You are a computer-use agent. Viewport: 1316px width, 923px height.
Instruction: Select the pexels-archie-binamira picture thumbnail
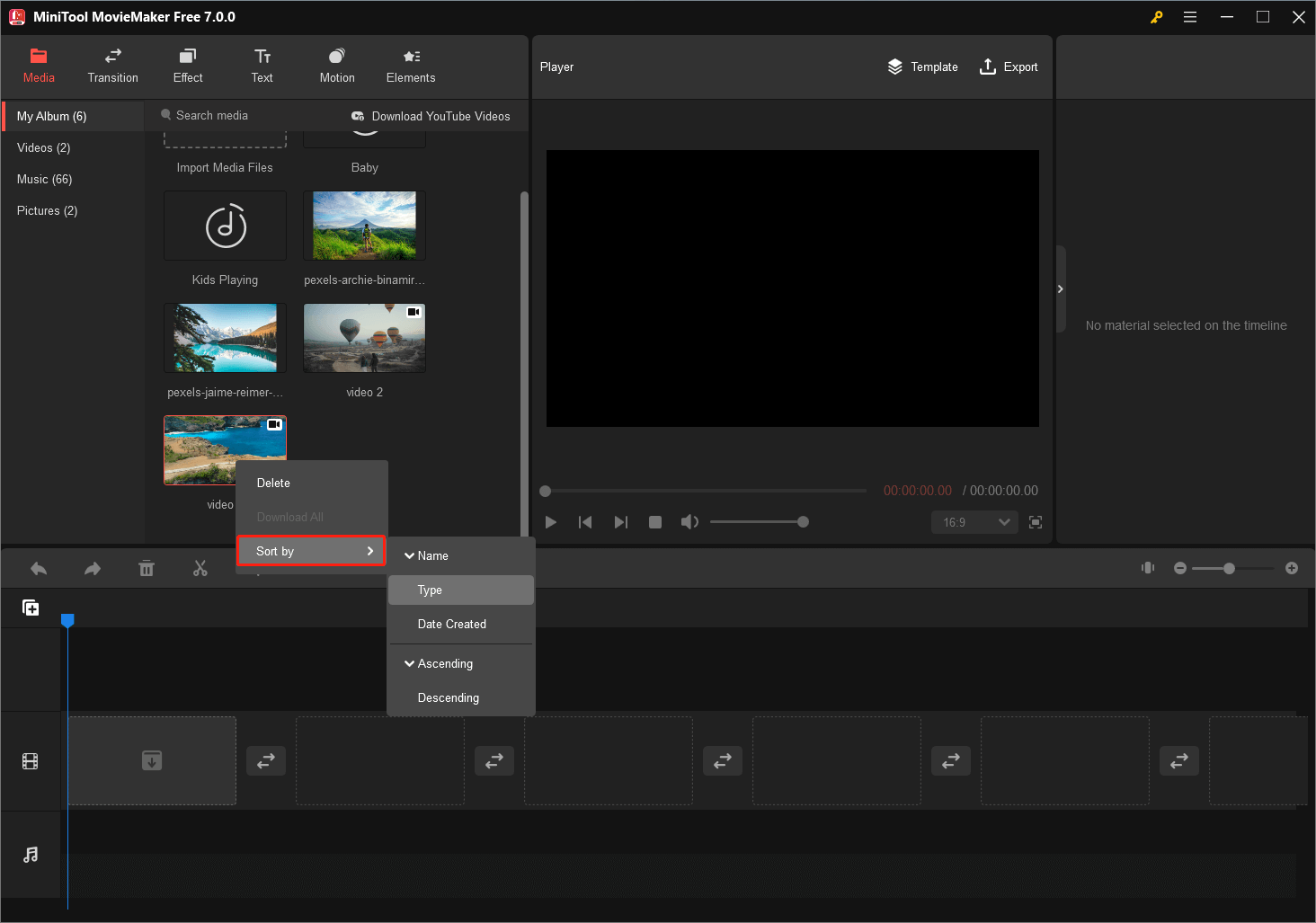pyautogui.click(x=364, y=226)
